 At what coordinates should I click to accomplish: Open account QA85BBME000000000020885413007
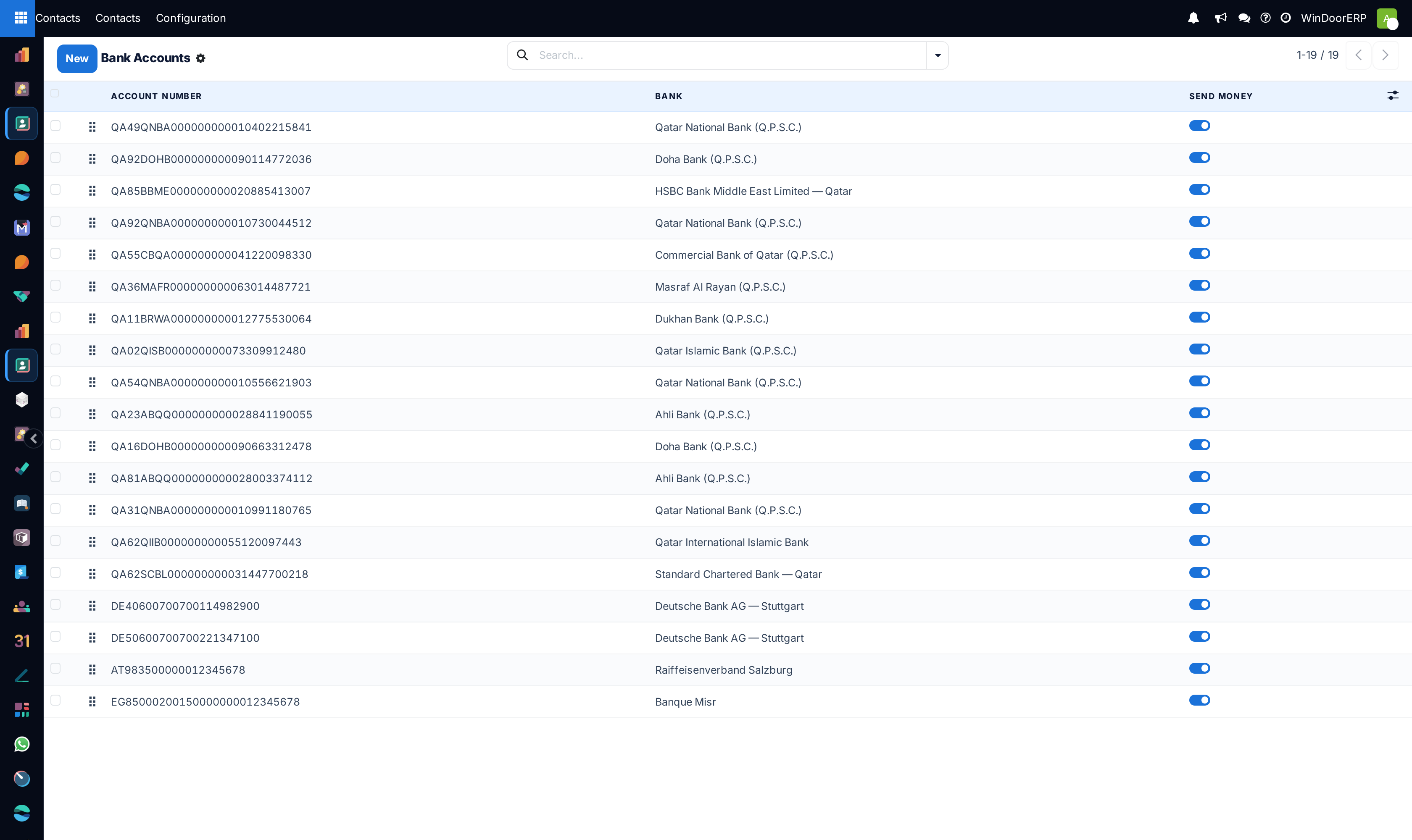[211, 192]
